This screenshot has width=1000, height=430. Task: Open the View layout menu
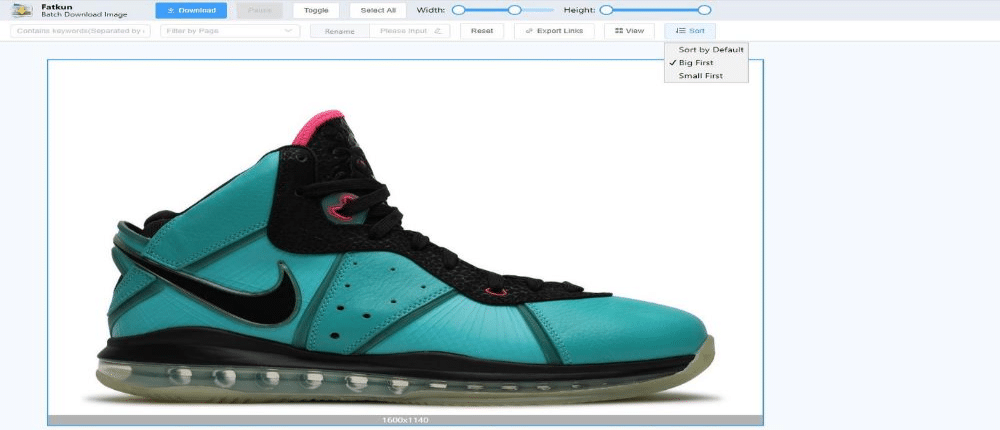[629, 31]
